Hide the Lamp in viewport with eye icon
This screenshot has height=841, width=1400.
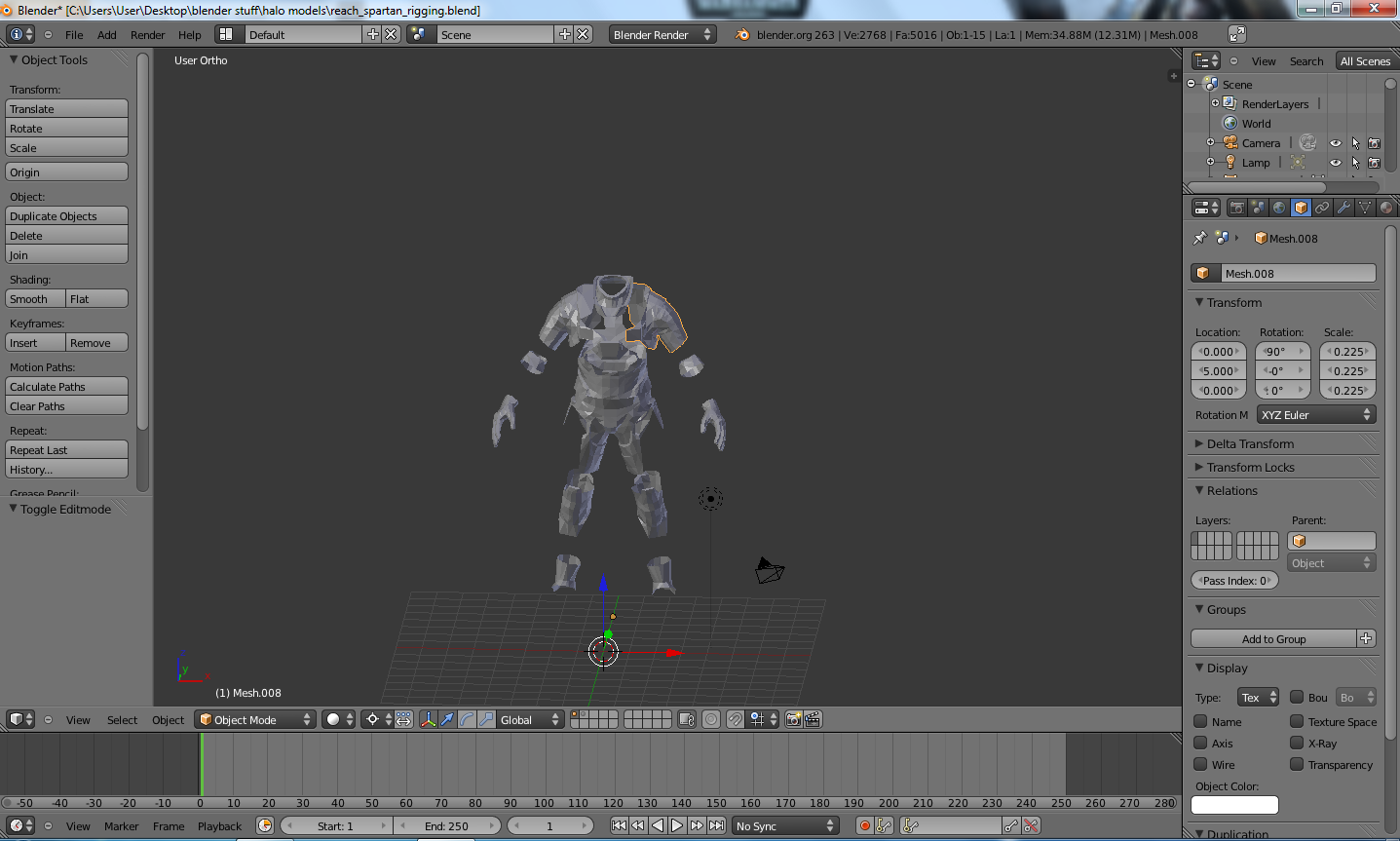click(1336, 163)
